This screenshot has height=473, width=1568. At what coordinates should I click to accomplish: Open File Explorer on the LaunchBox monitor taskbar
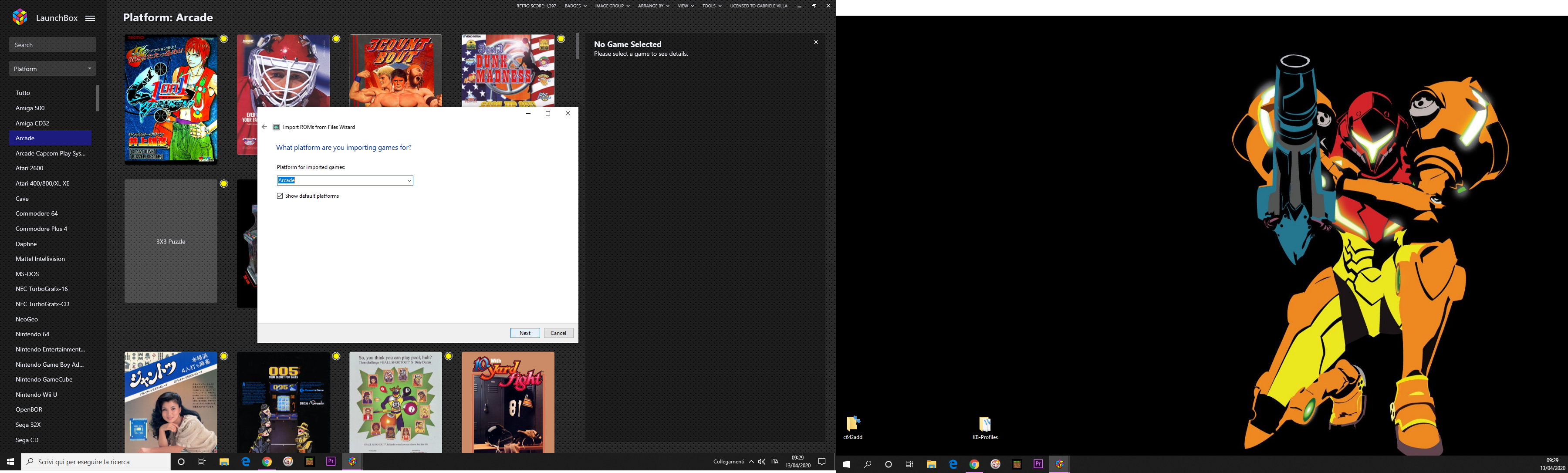point(224,462)
